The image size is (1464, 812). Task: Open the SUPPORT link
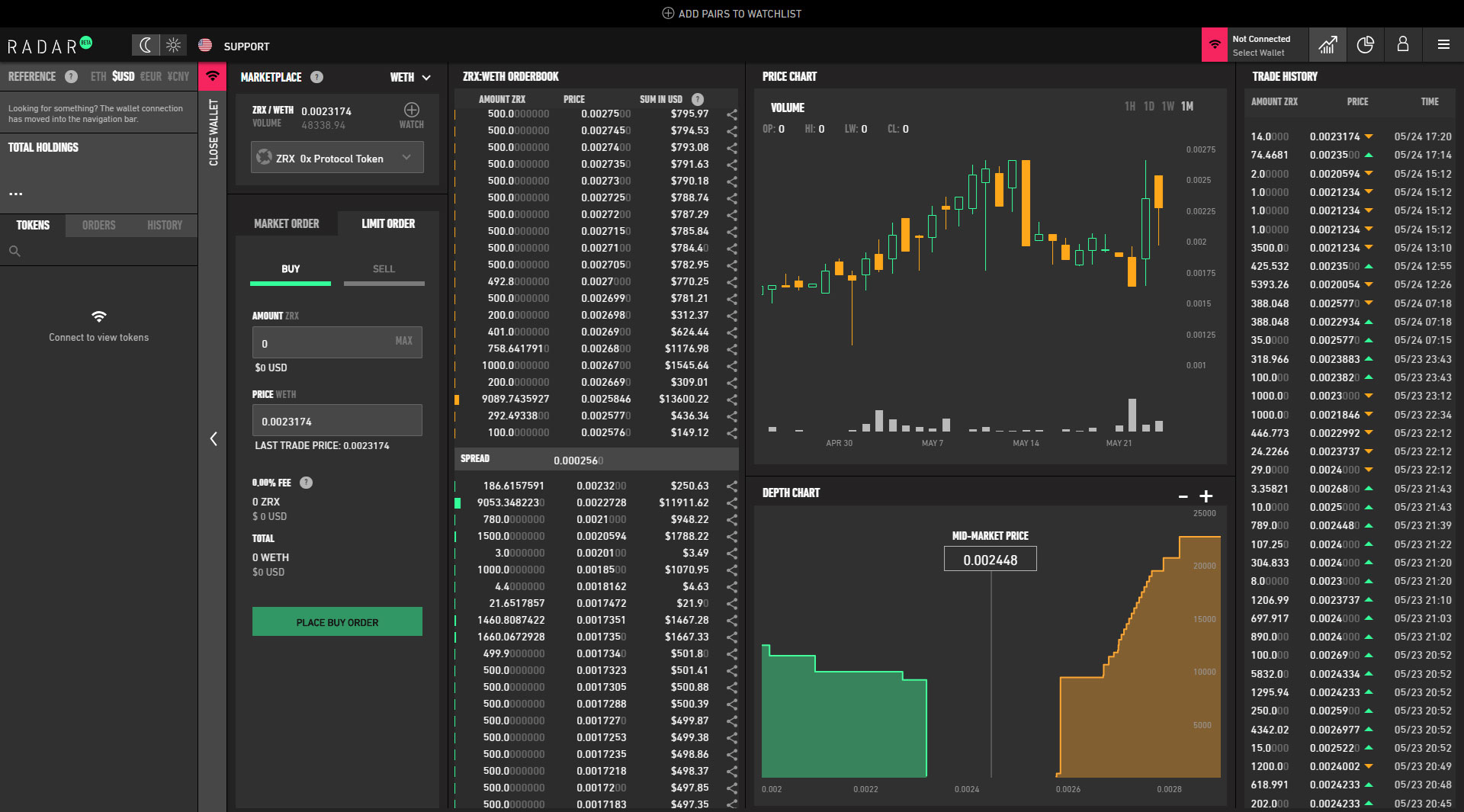(x=246, y=47)
